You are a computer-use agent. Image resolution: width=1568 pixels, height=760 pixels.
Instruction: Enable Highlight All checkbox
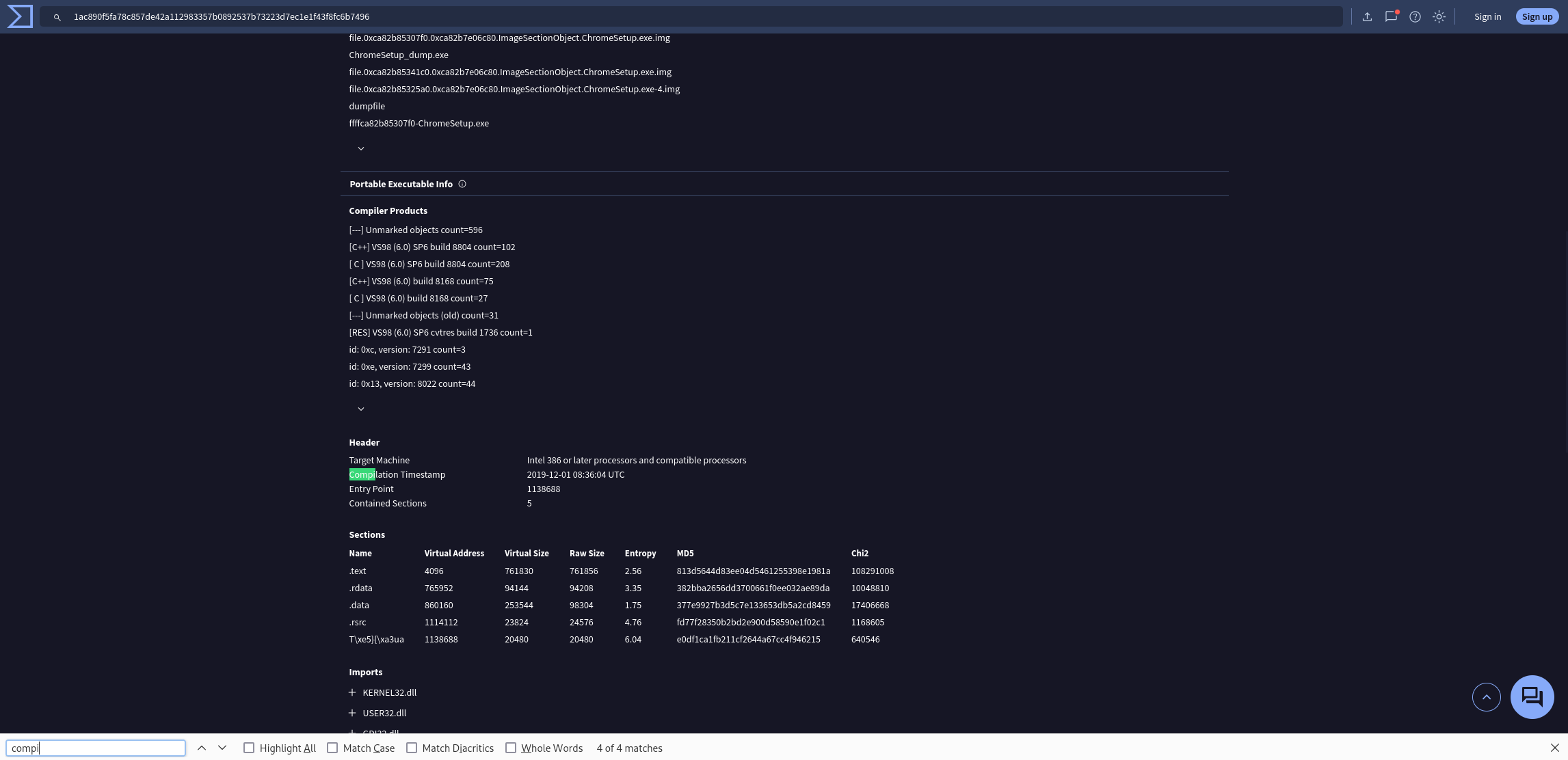pyautogui.click(x=249, y=748)
